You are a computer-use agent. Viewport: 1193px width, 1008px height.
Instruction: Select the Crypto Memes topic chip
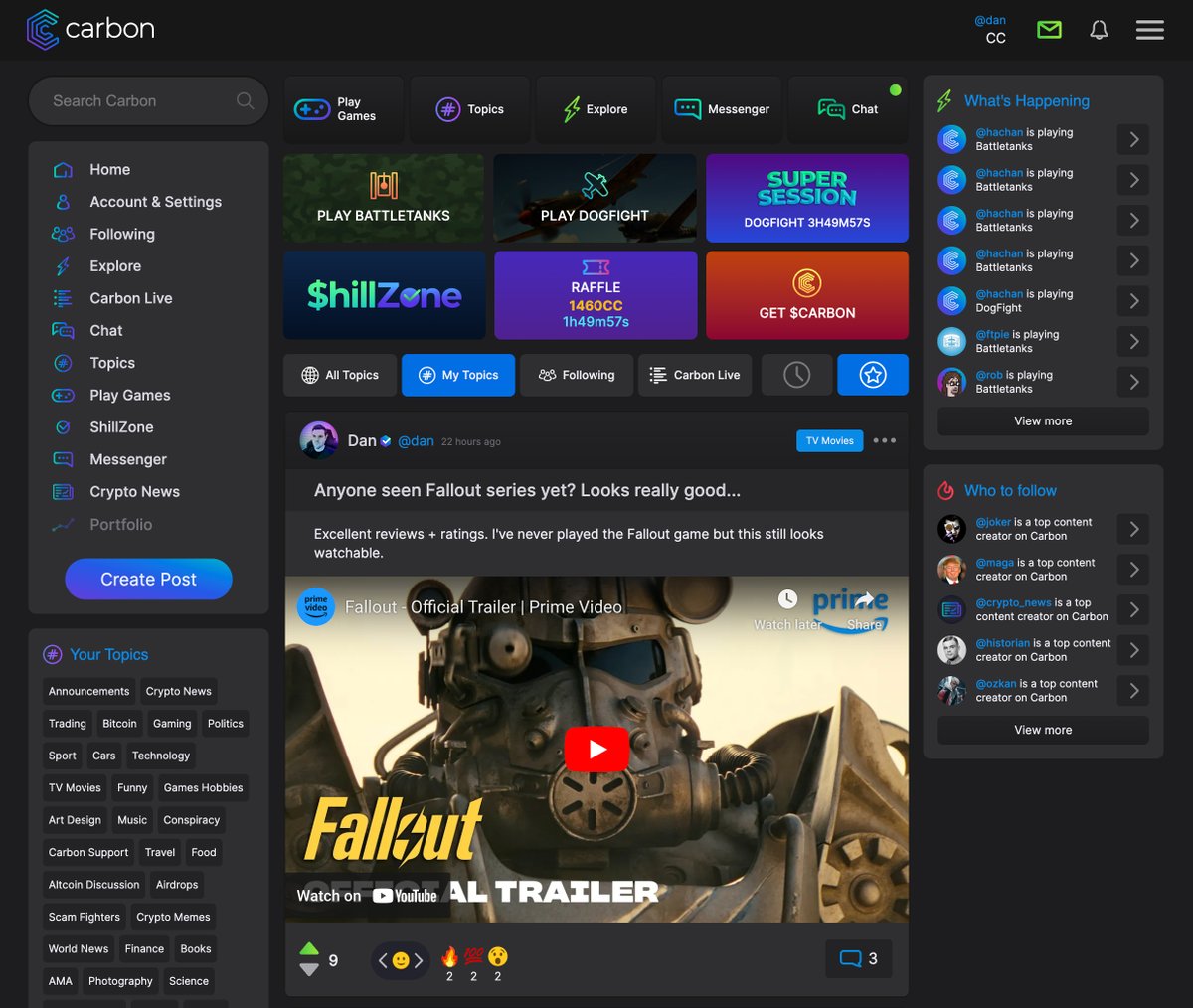point(173,917)
